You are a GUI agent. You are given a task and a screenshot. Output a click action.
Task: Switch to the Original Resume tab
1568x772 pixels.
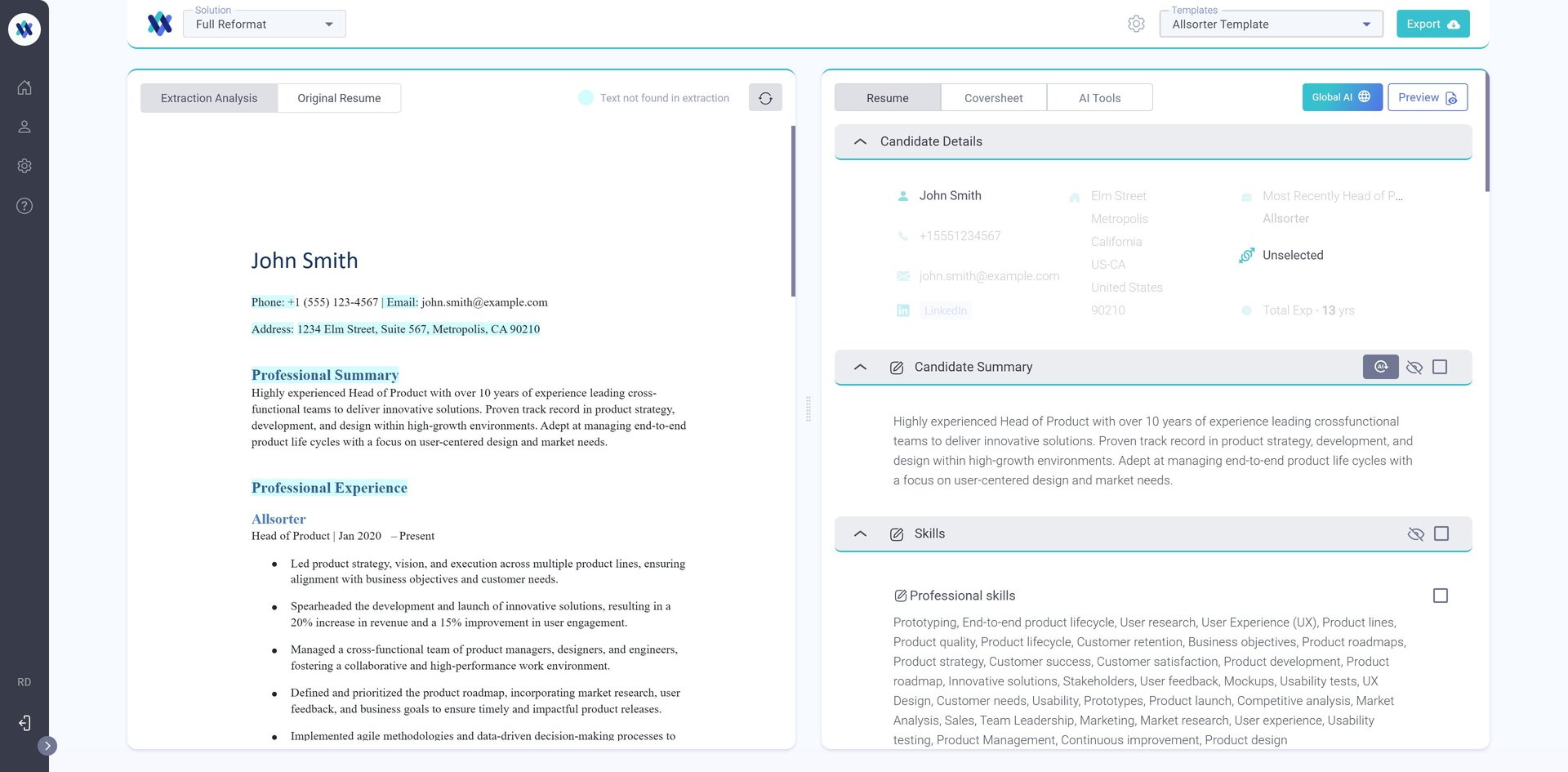click(x=339, y=98)
